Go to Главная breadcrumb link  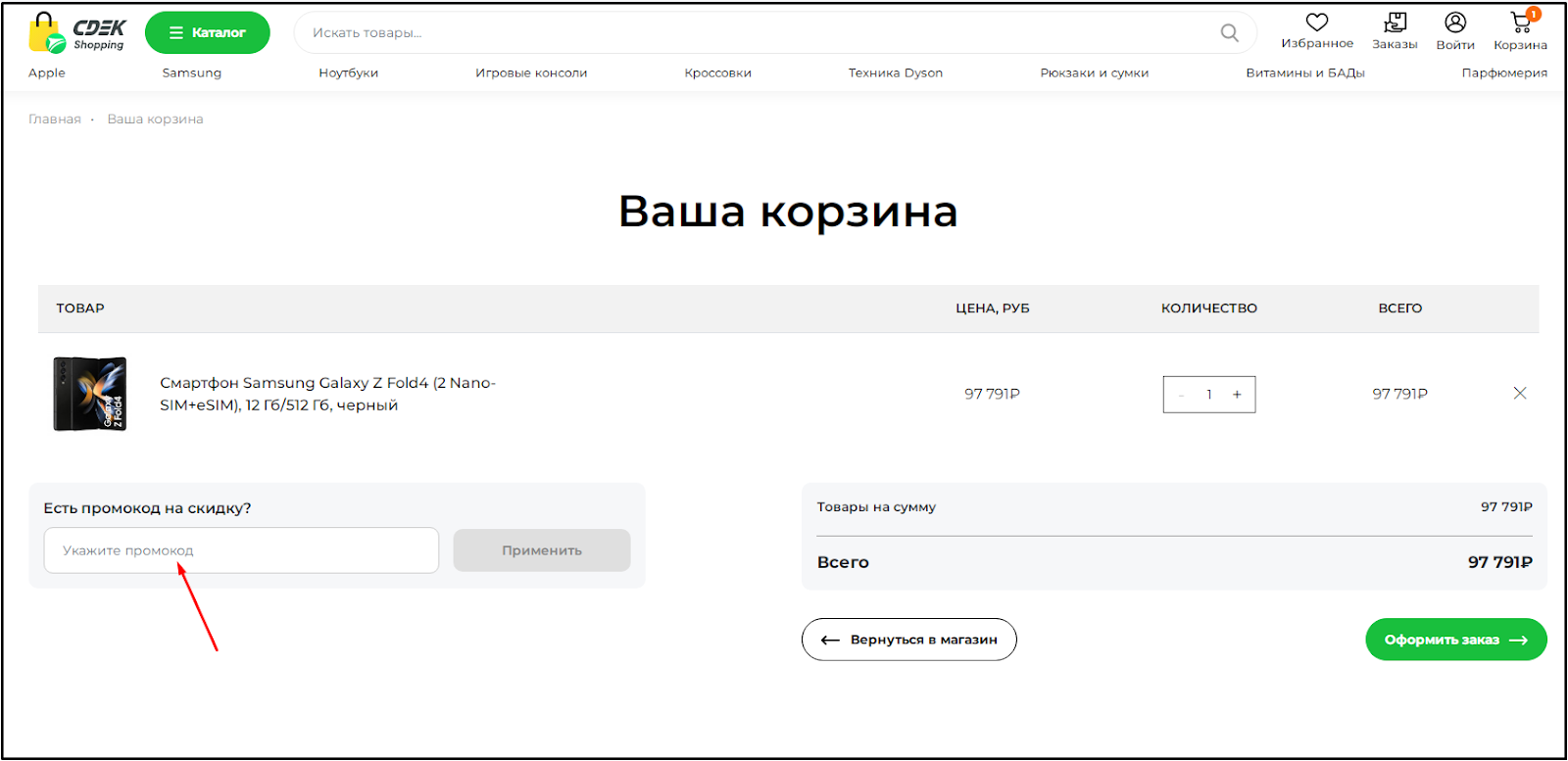click(55, 119)
